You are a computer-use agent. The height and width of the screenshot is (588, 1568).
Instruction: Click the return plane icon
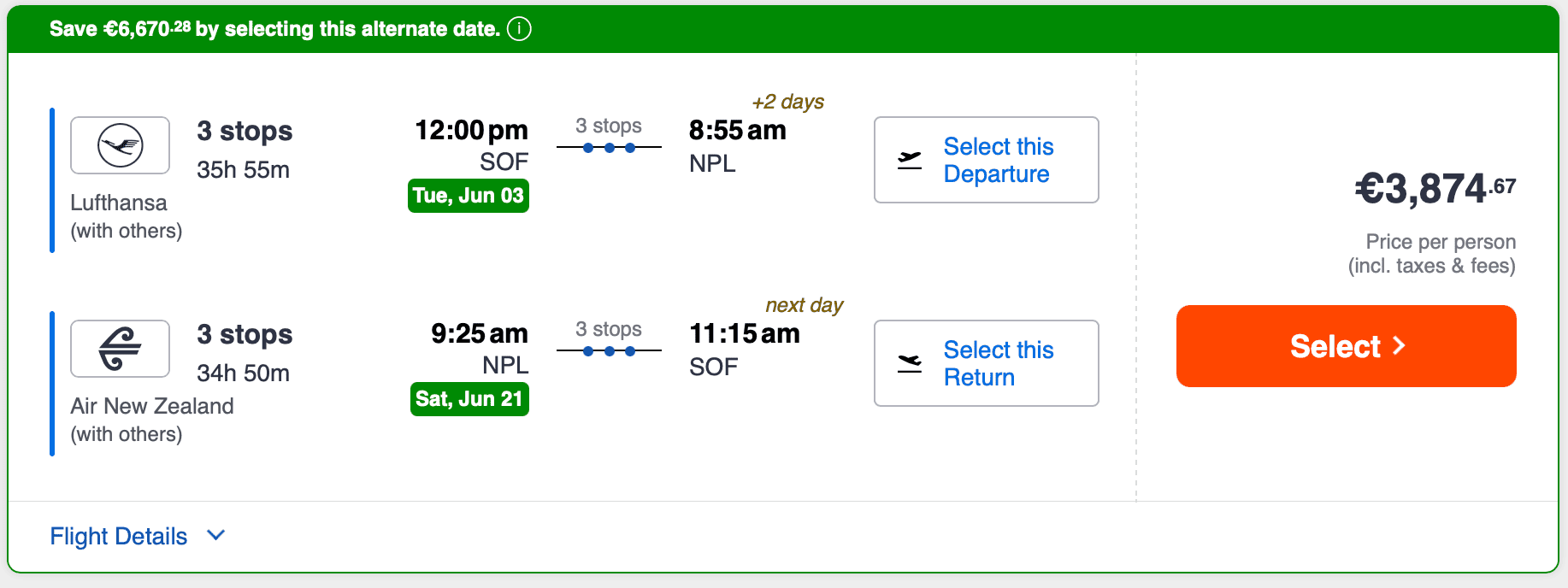[x=910, y=363]
